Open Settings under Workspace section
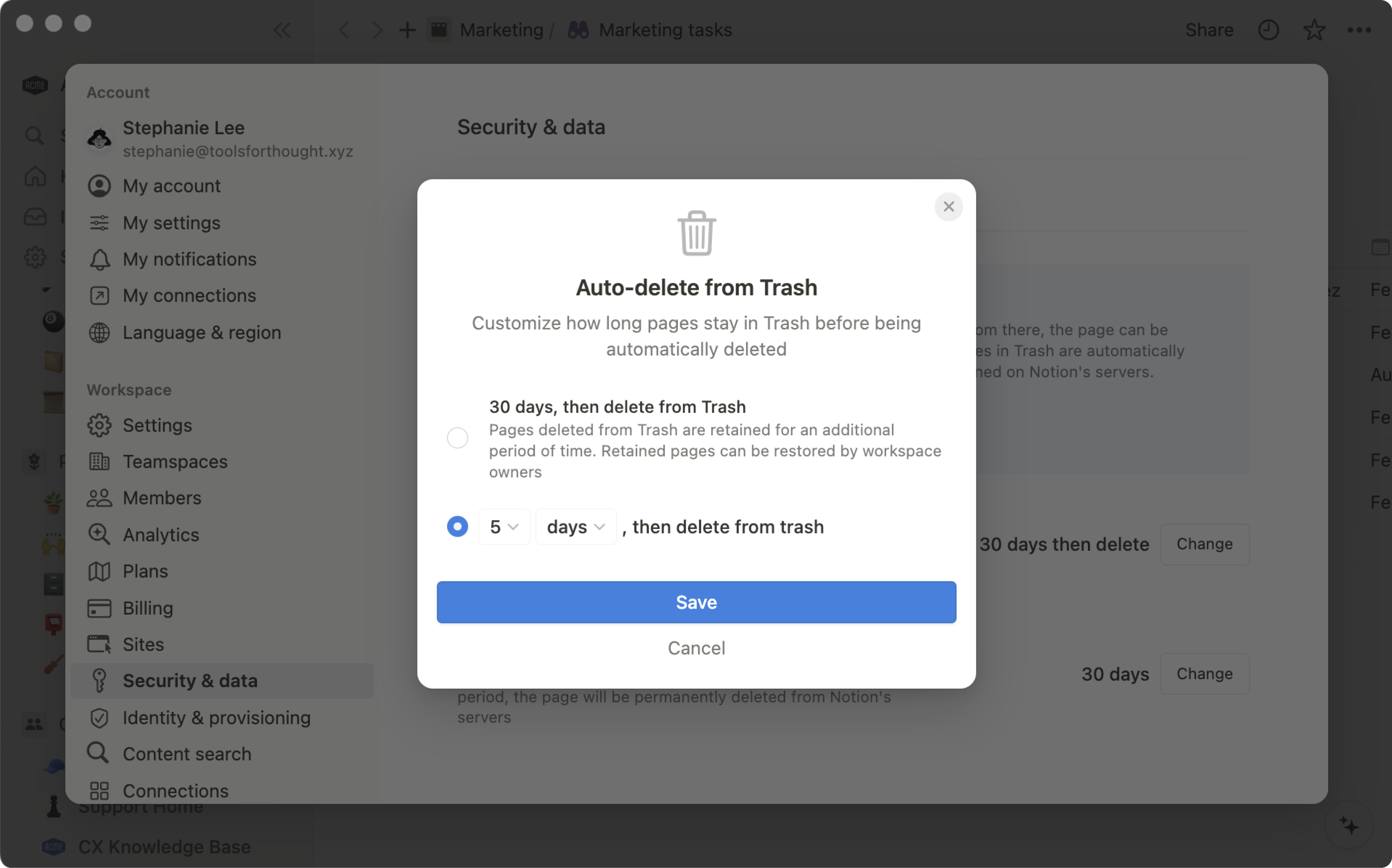The height and width of the screenshot is (868, 1392). (x=158, y=424)
